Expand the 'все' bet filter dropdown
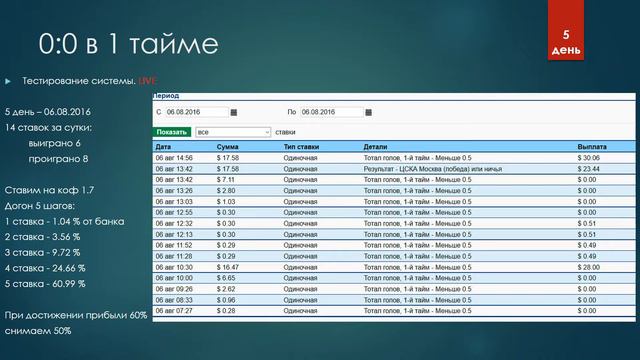The image size is (640, 360). (x=233, y=132)
